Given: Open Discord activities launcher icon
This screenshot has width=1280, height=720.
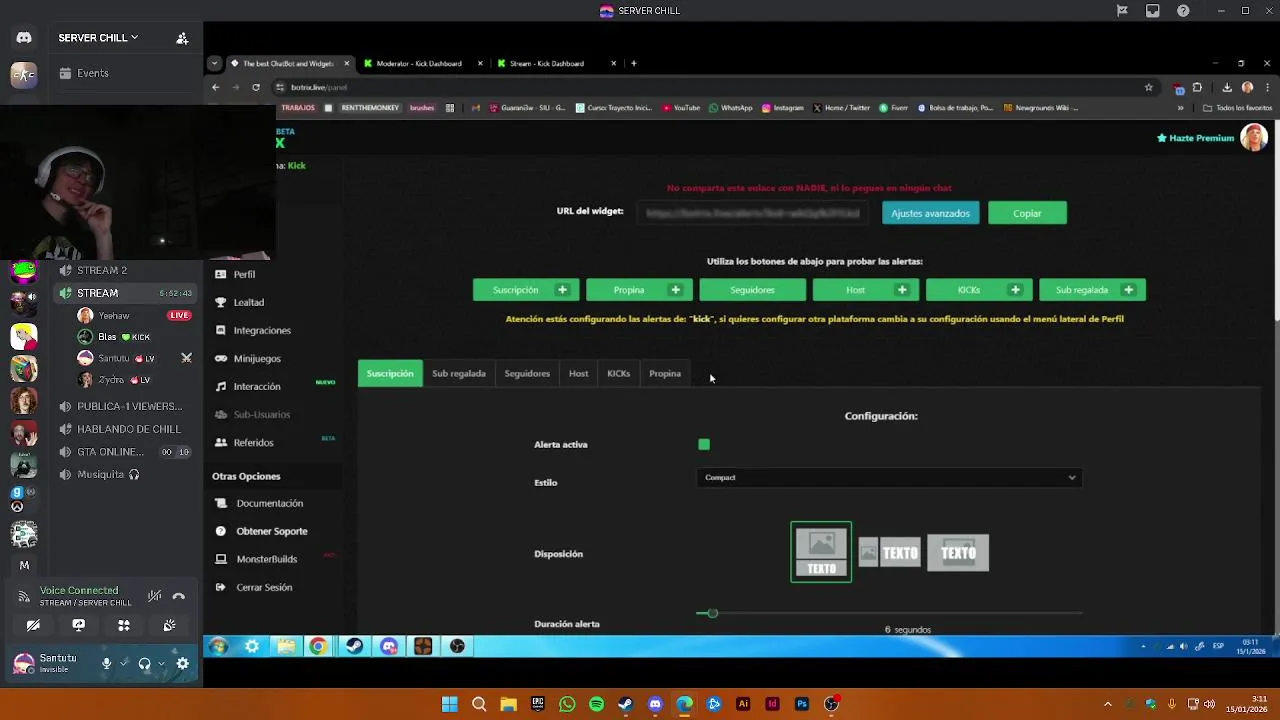Looking at the screenshot, I should pos(124,625).
